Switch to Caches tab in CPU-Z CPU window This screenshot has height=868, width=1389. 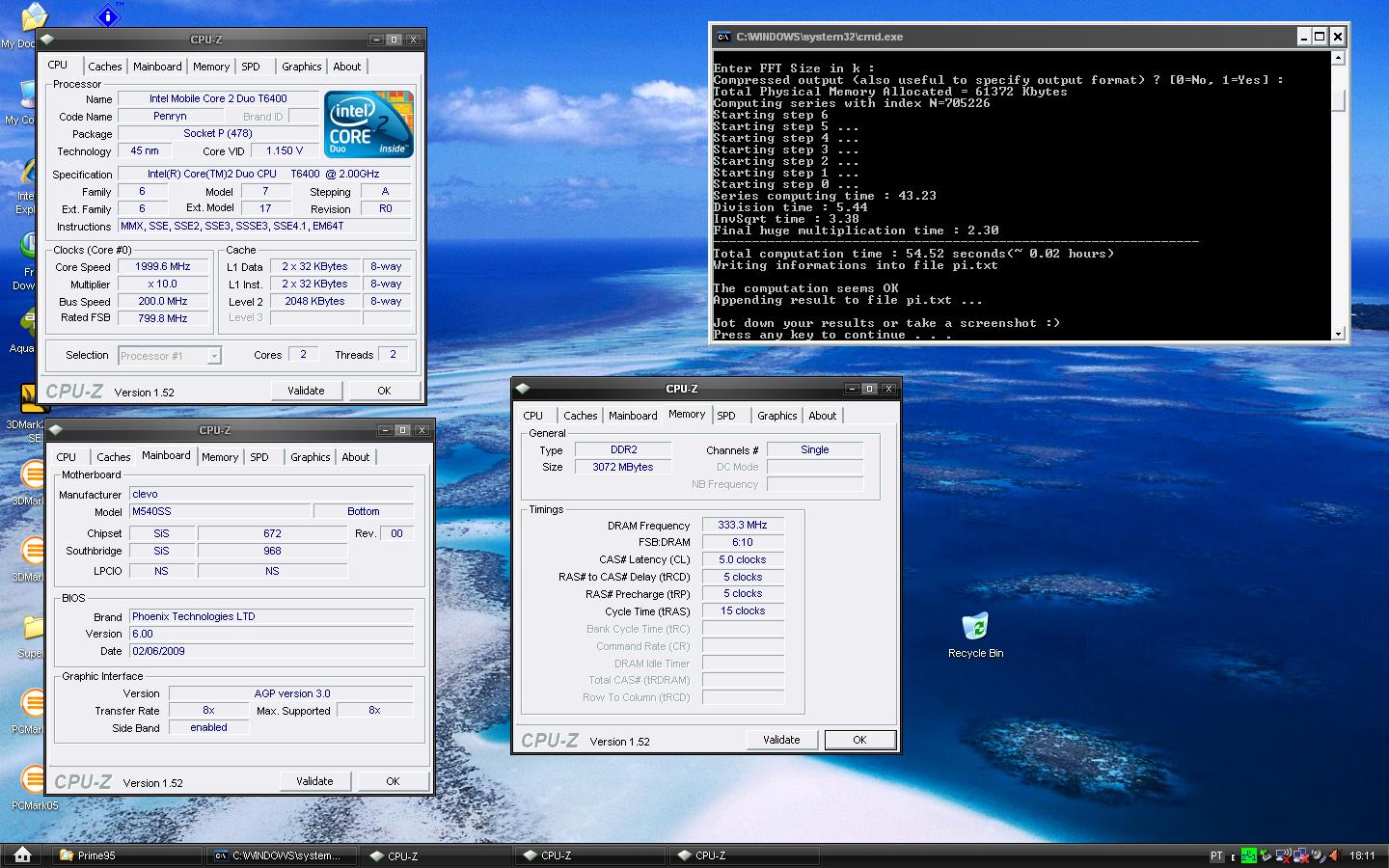105,67
